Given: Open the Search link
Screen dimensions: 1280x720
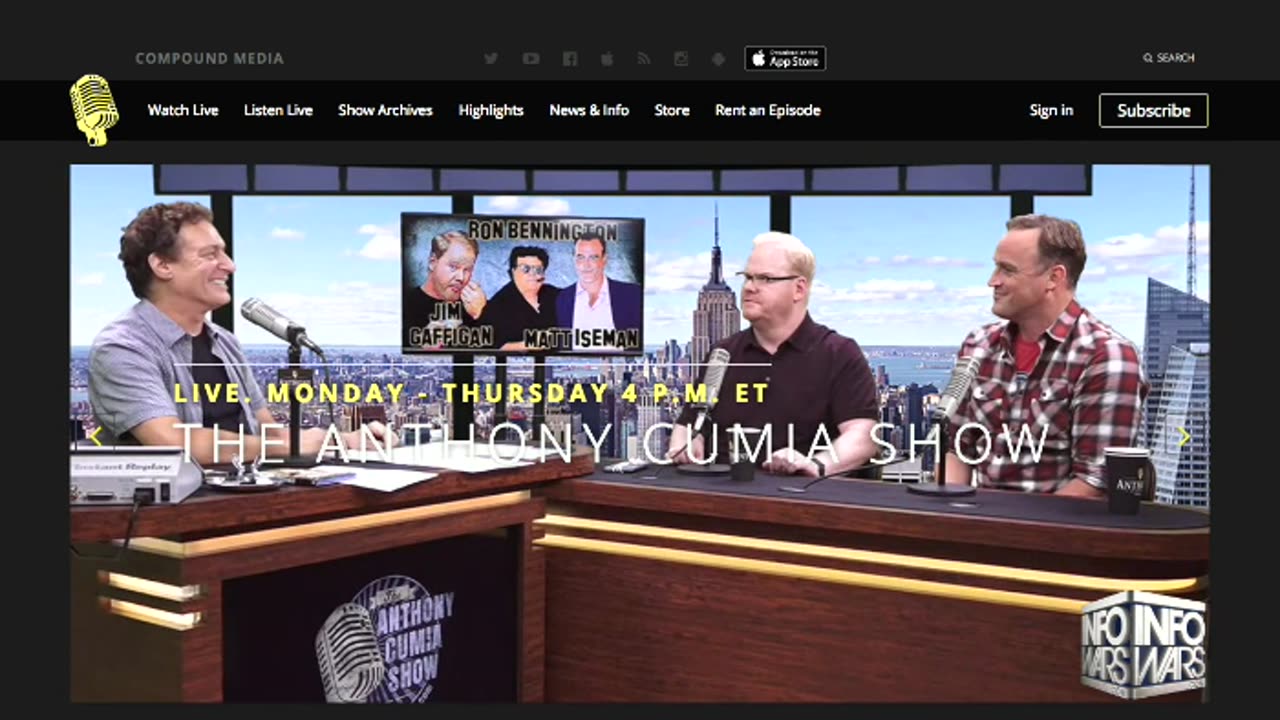Looking at the screenshot, I should 1169,58.
